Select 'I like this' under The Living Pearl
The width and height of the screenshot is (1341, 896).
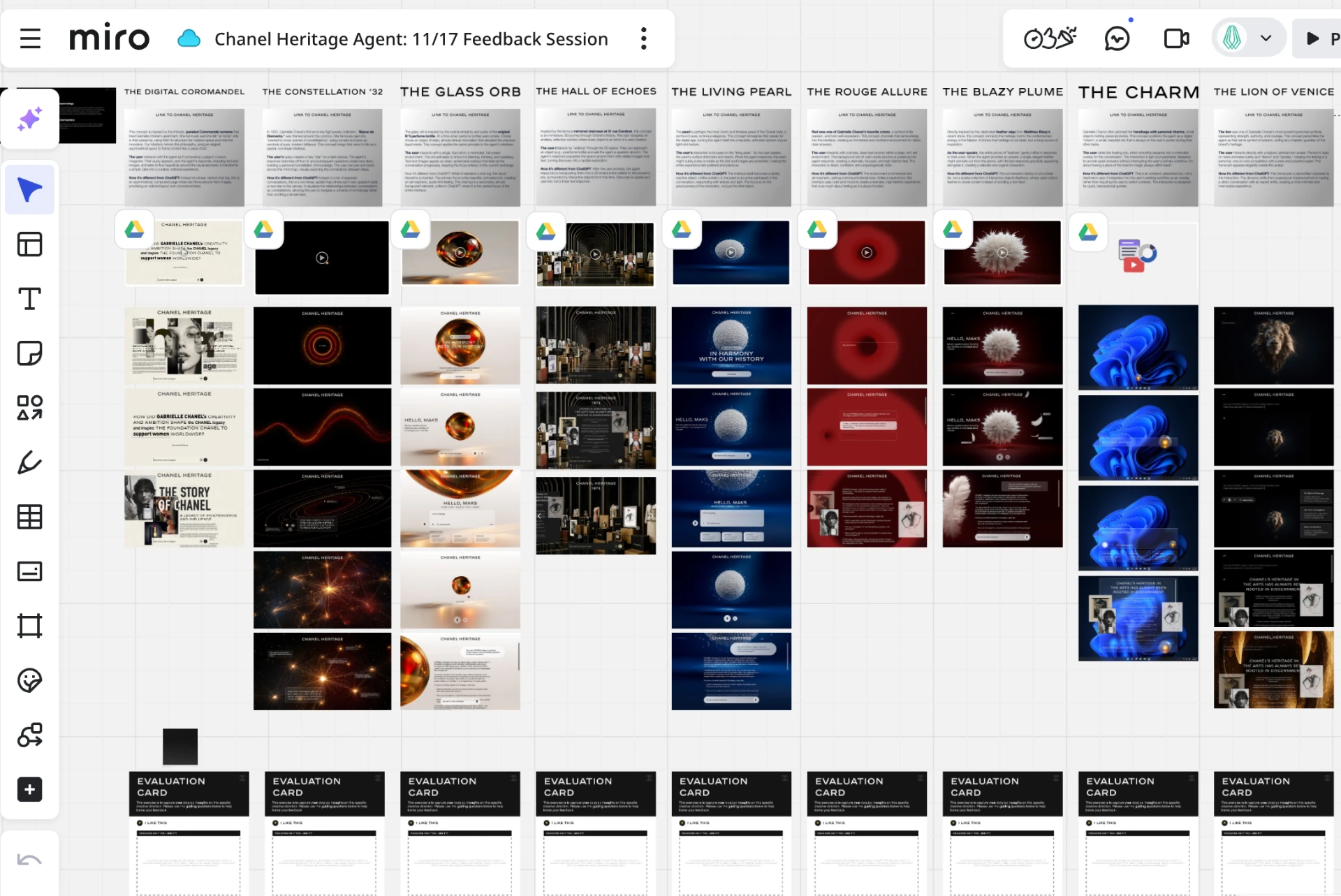pos(694,823)
